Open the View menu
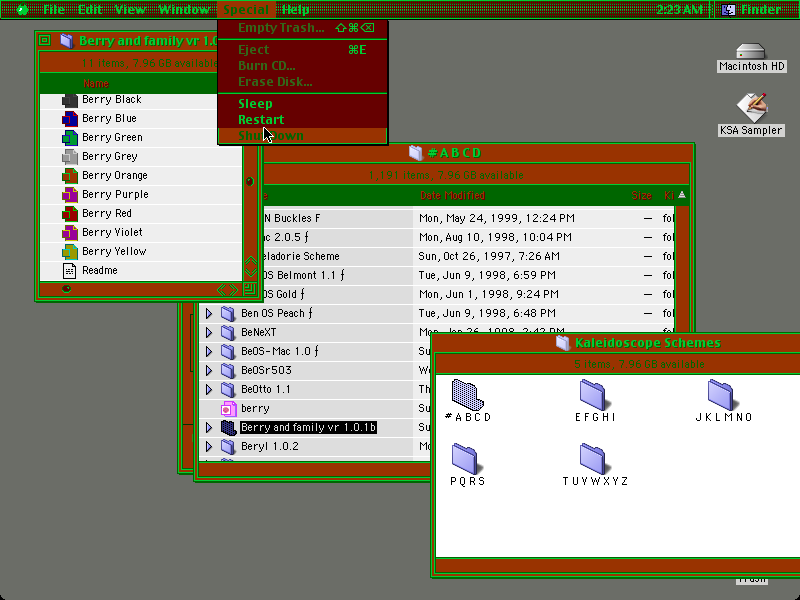 pyautogui.click(x=130, y=9)
